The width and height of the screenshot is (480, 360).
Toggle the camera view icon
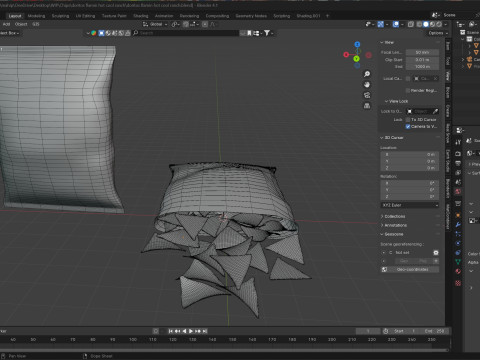click(x=367, y=95)
